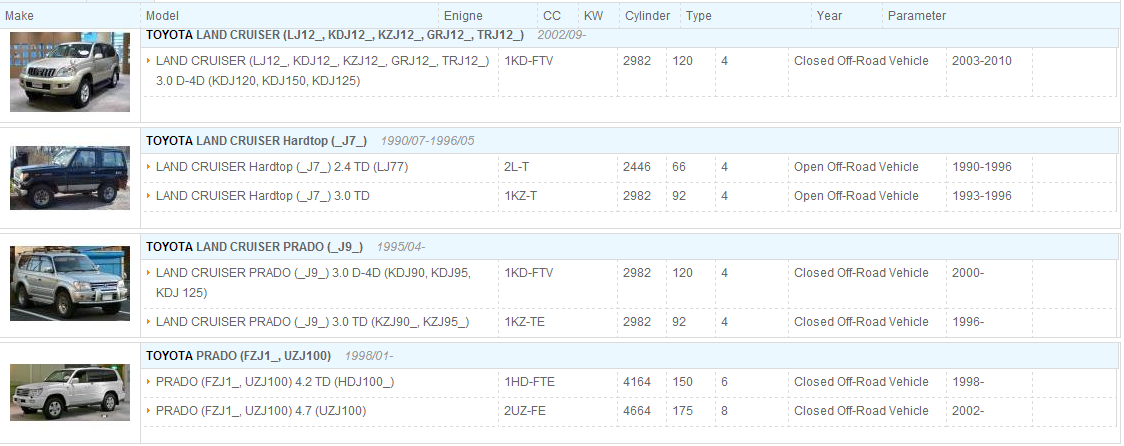Click the Year column header
1124x446 pixels.
coord(829,16)
